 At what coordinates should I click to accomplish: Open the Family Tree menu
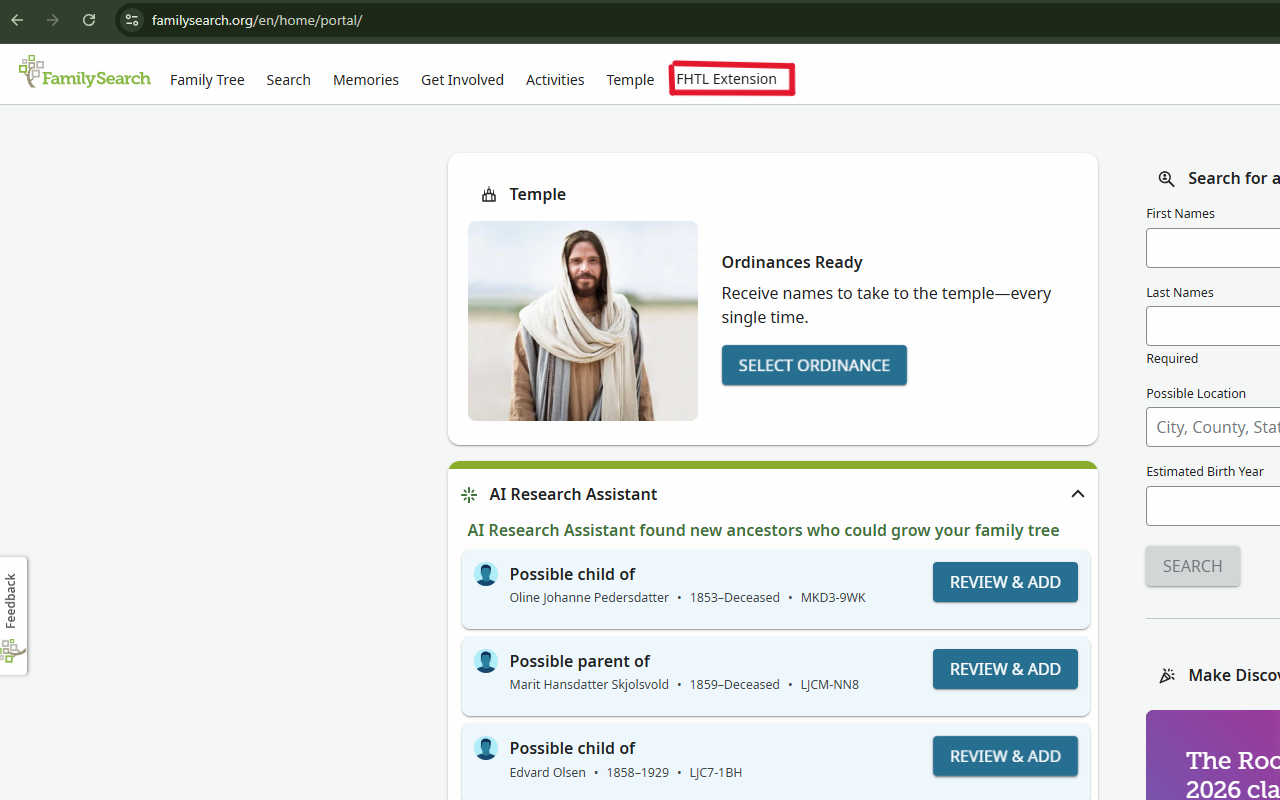207,80
